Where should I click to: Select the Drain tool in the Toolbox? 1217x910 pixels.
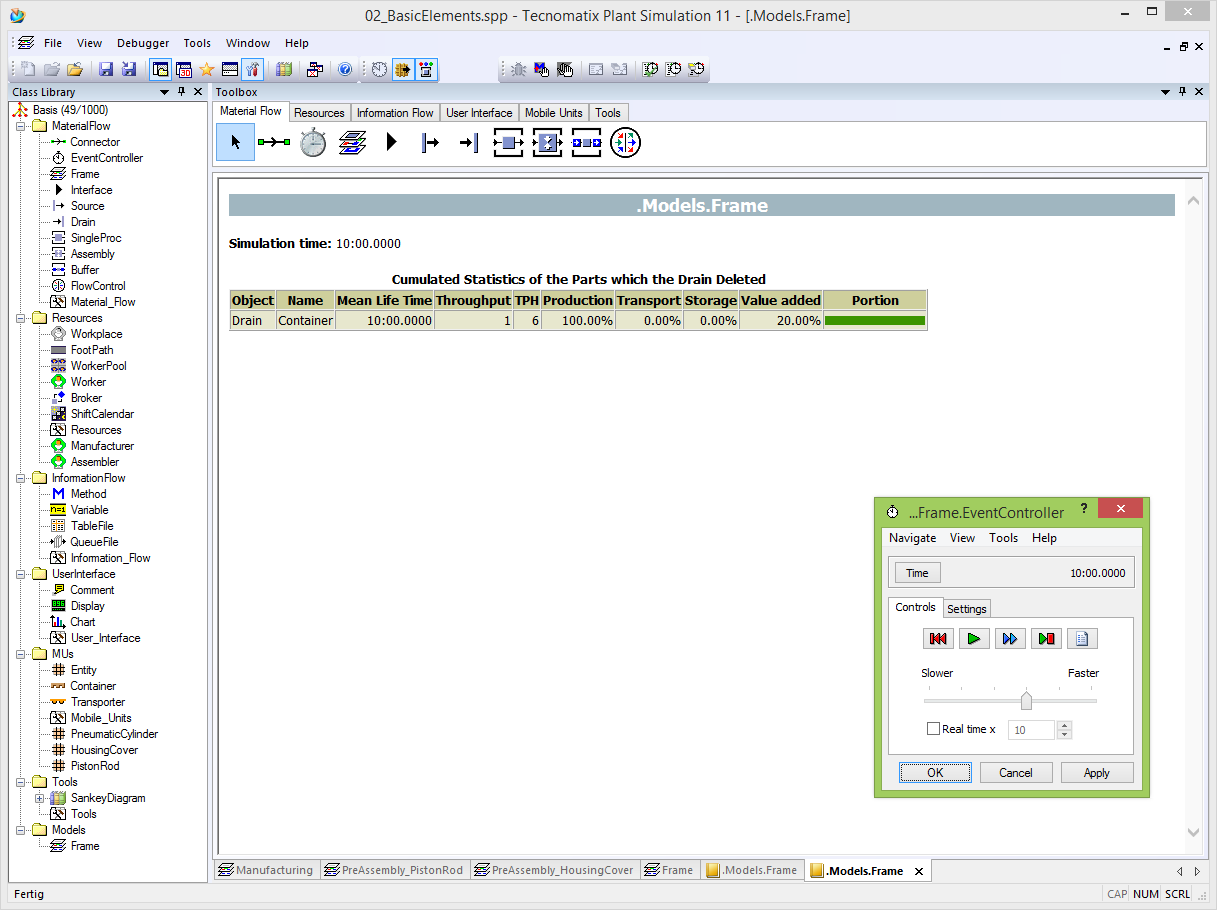469,143
